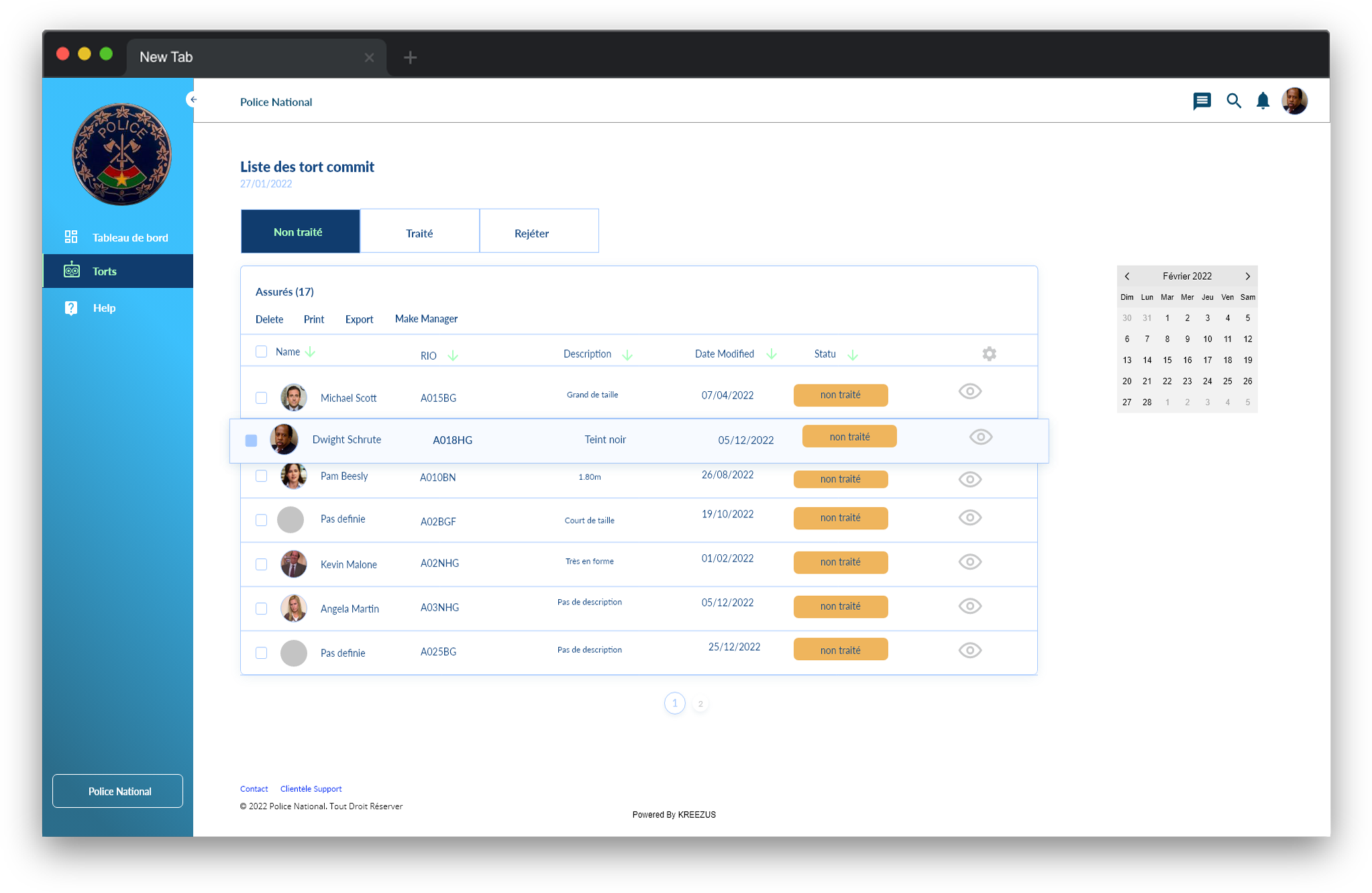This screenshot has width=1372, height=893.
Task: Click the search magnifier icon
Action: coord(1233,101)
